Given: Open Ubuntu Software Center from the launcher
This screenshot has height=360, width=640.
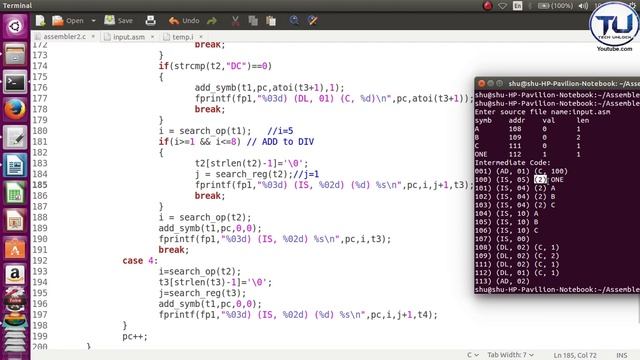Looking at the screenshot, I should point(15,248).
